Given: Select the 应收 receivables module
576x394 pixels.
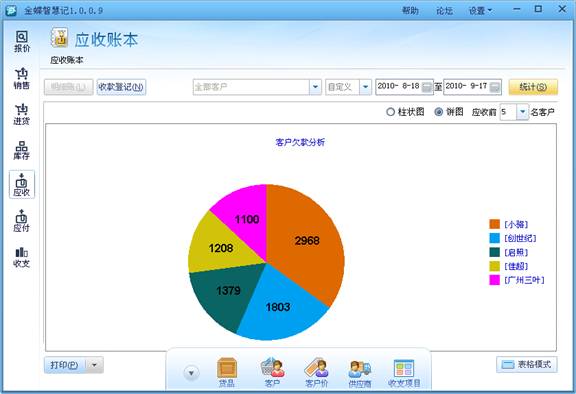Looking at the screenshot, I should (22, 184).
